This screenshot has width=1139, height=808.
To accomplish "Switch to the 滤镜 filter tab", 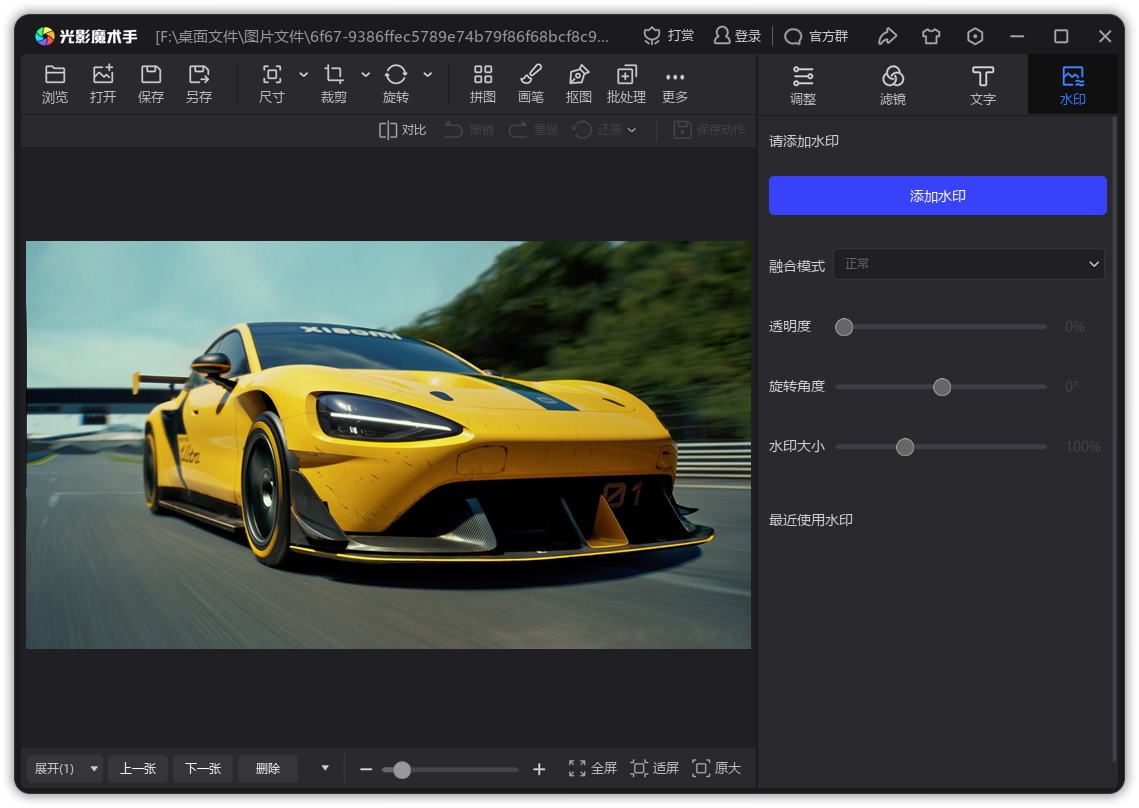I will [x=893, y=84].
